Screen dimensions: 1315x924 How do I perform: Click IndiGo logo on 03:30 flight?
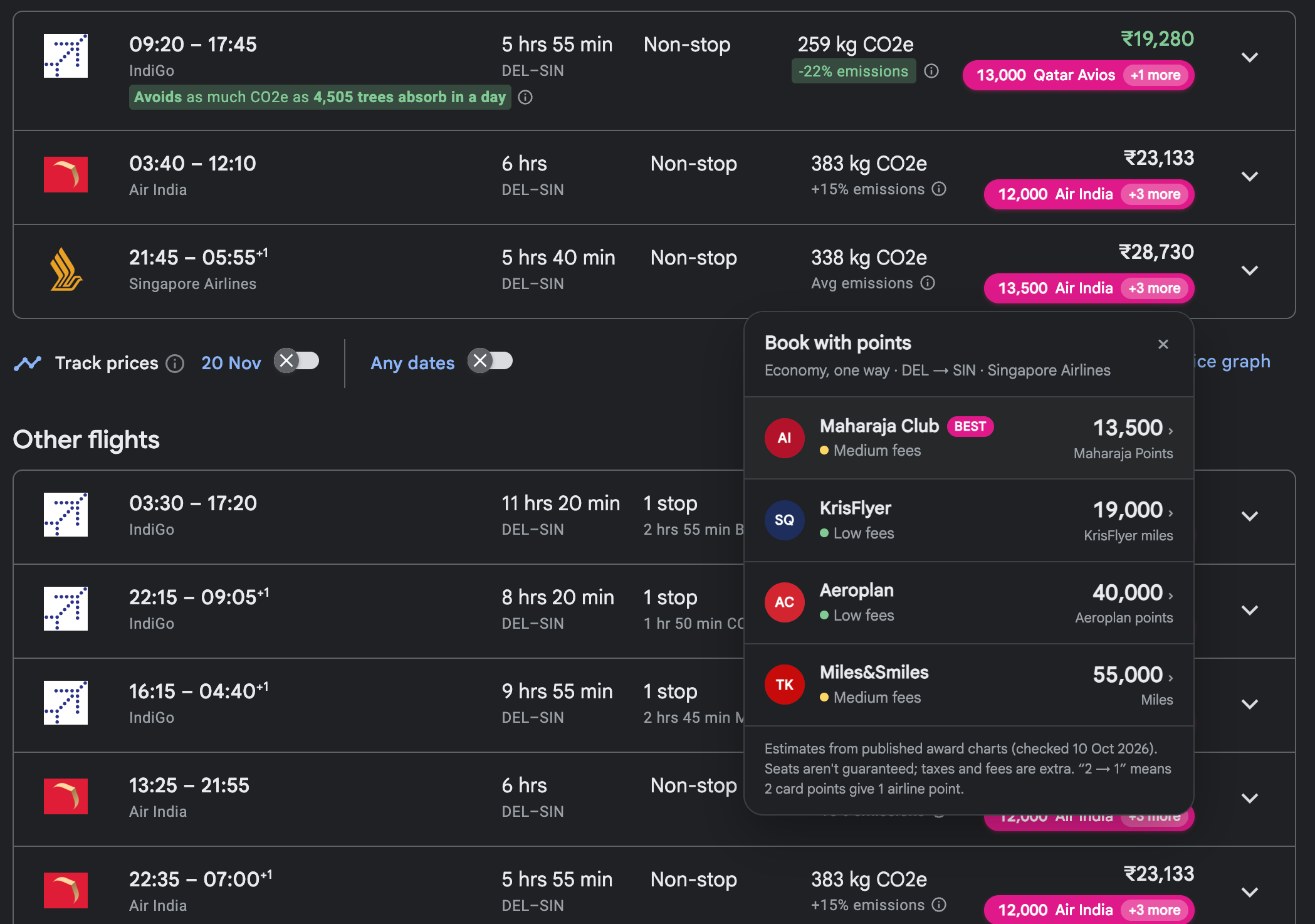pyautogui.click(x=66, y=515)
